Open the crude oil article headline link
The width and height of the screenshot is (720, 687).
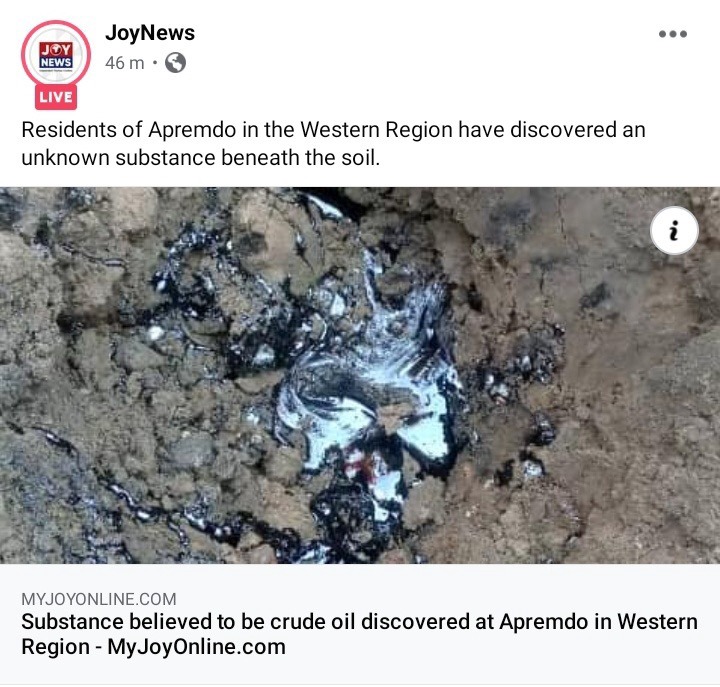click(360, 634)
